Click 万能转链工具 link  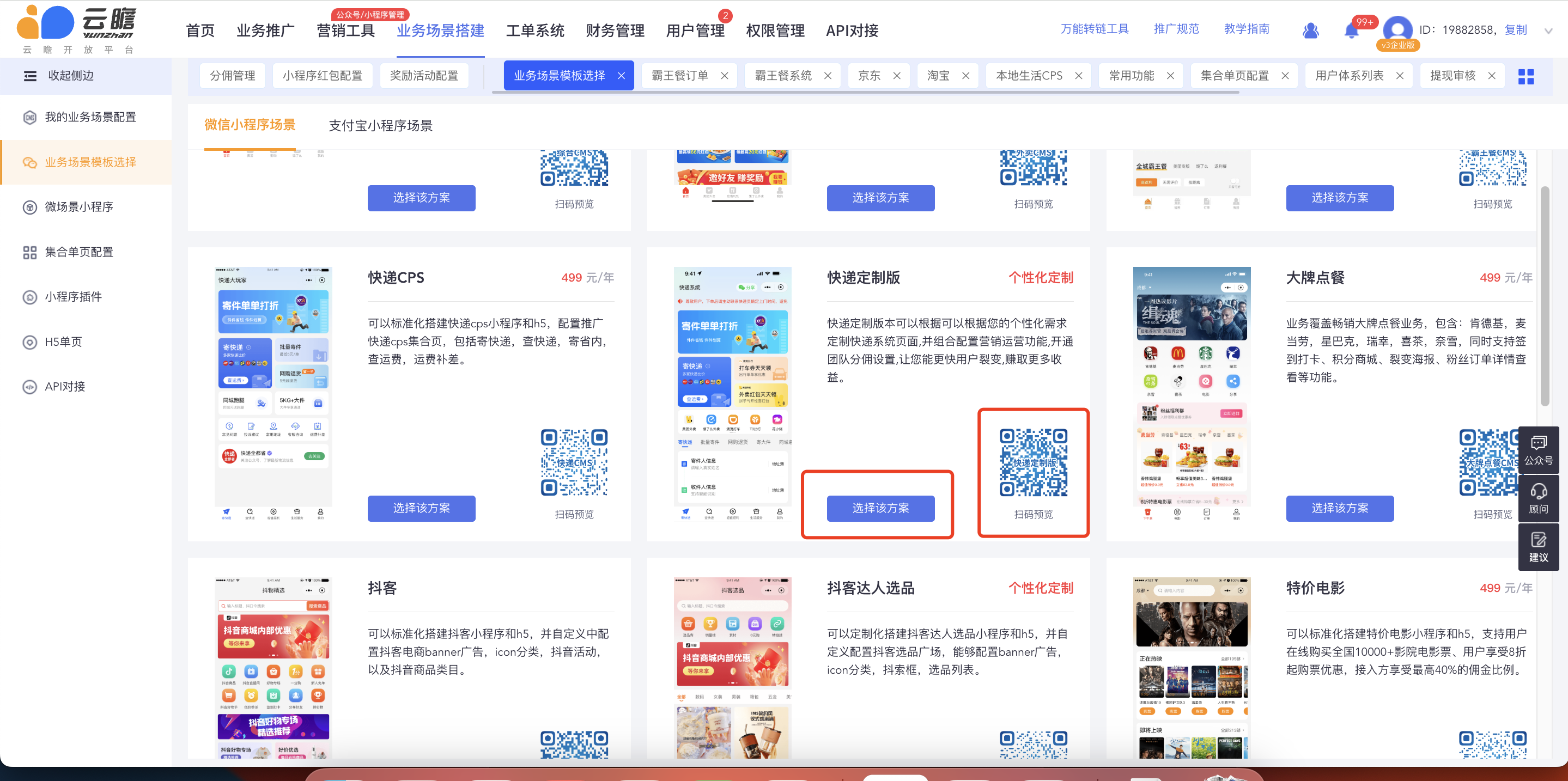[x=1095, y=29]
